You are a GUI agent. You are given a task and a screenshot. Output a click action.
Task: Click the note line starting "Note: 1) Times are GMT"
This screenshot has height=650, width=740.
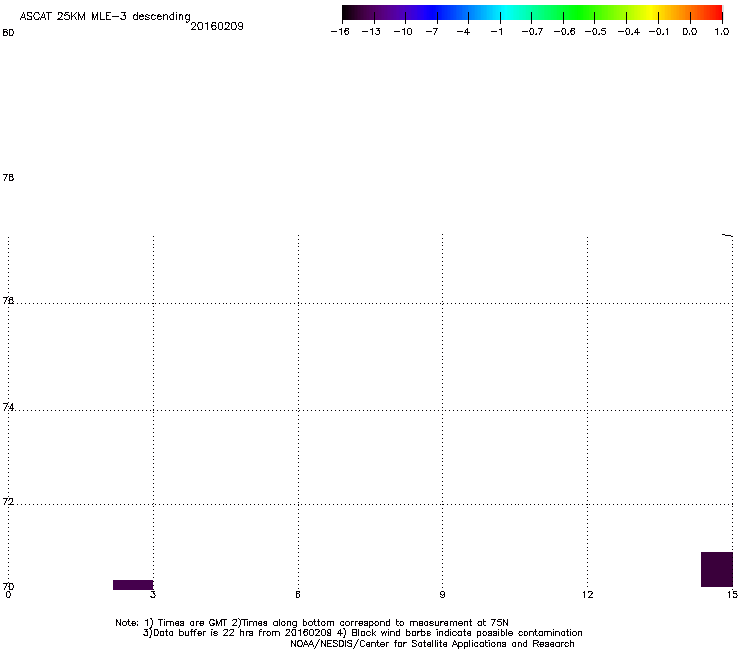[x=312, y=623]
